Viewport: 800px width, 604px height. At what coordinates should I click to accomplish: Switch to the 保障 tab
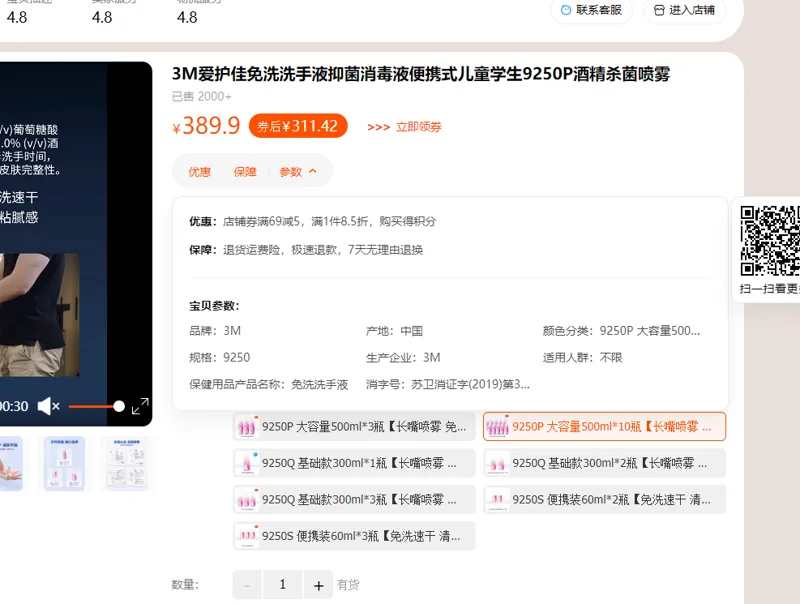click(245, 172)
